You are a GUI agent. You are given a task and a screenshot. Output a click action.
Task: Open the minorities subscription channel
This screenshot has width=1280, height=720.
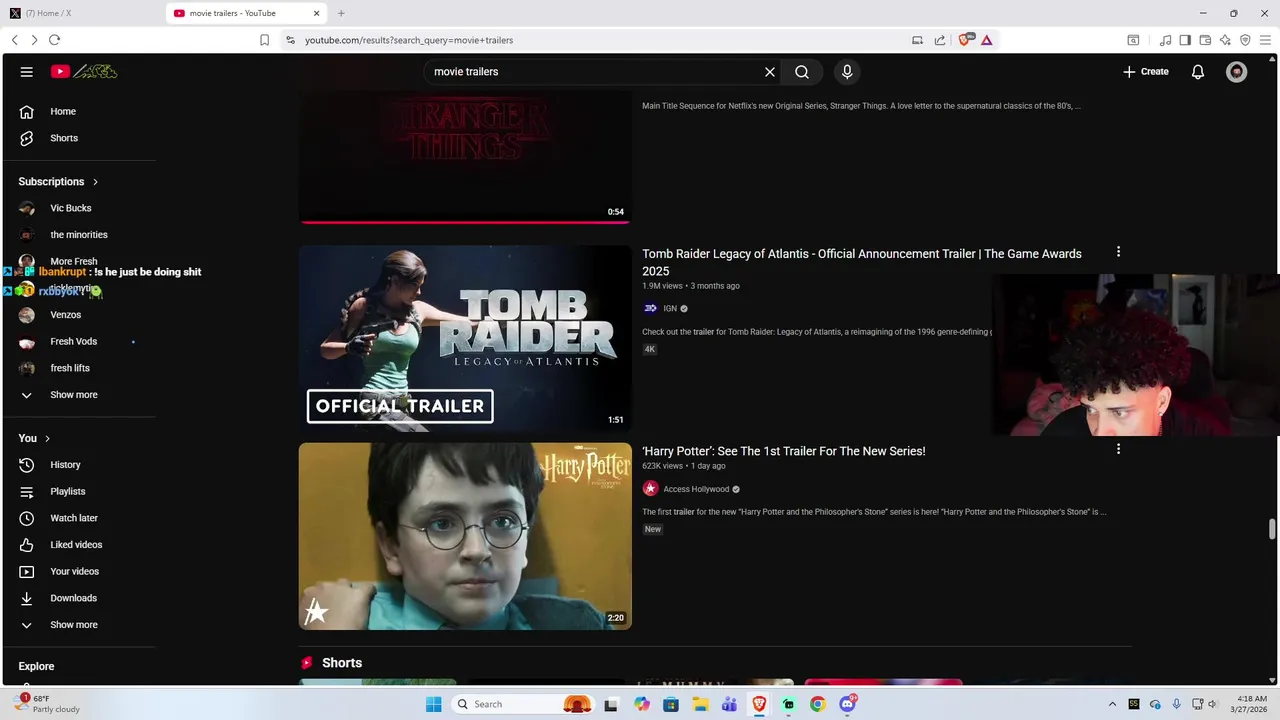click(79, 235)
